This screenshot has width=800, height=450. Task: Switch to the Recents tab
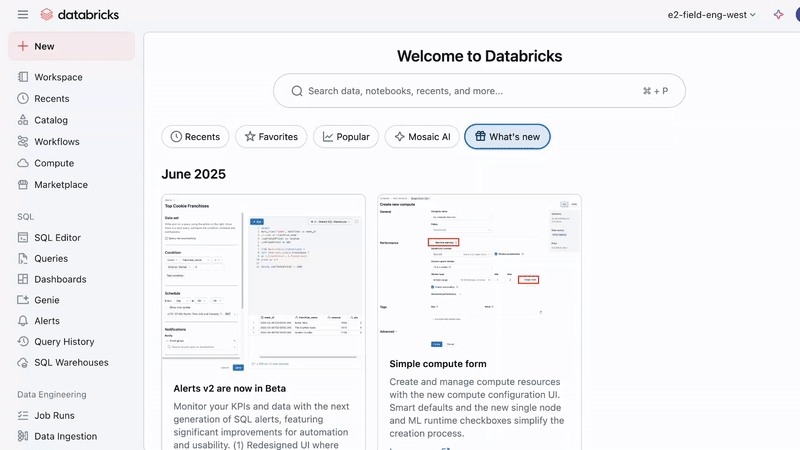click(195, 137)
